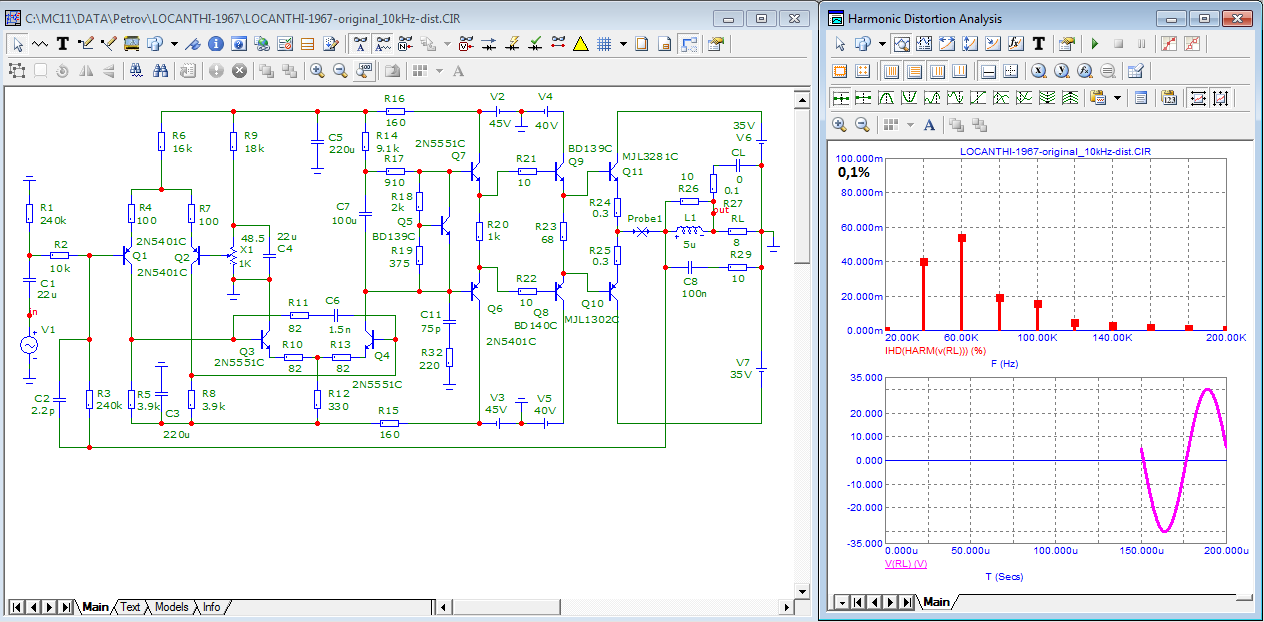Open the dropdown next to component copy icon
This screenshot has width=1264, height=622.
coord(174,44)
